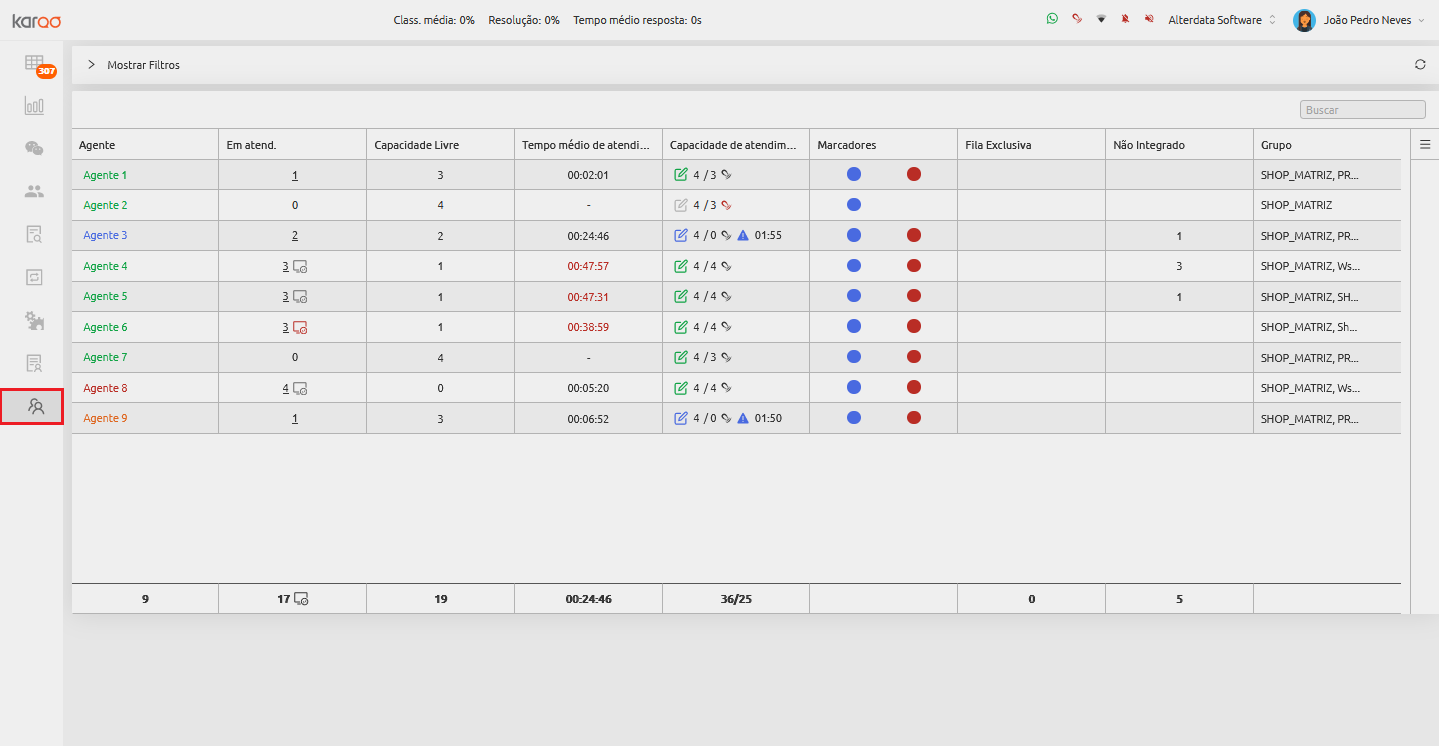
Task: Toggle the muted speaker sound icon
Action: pyautogui.click(x=1149, y=19)
